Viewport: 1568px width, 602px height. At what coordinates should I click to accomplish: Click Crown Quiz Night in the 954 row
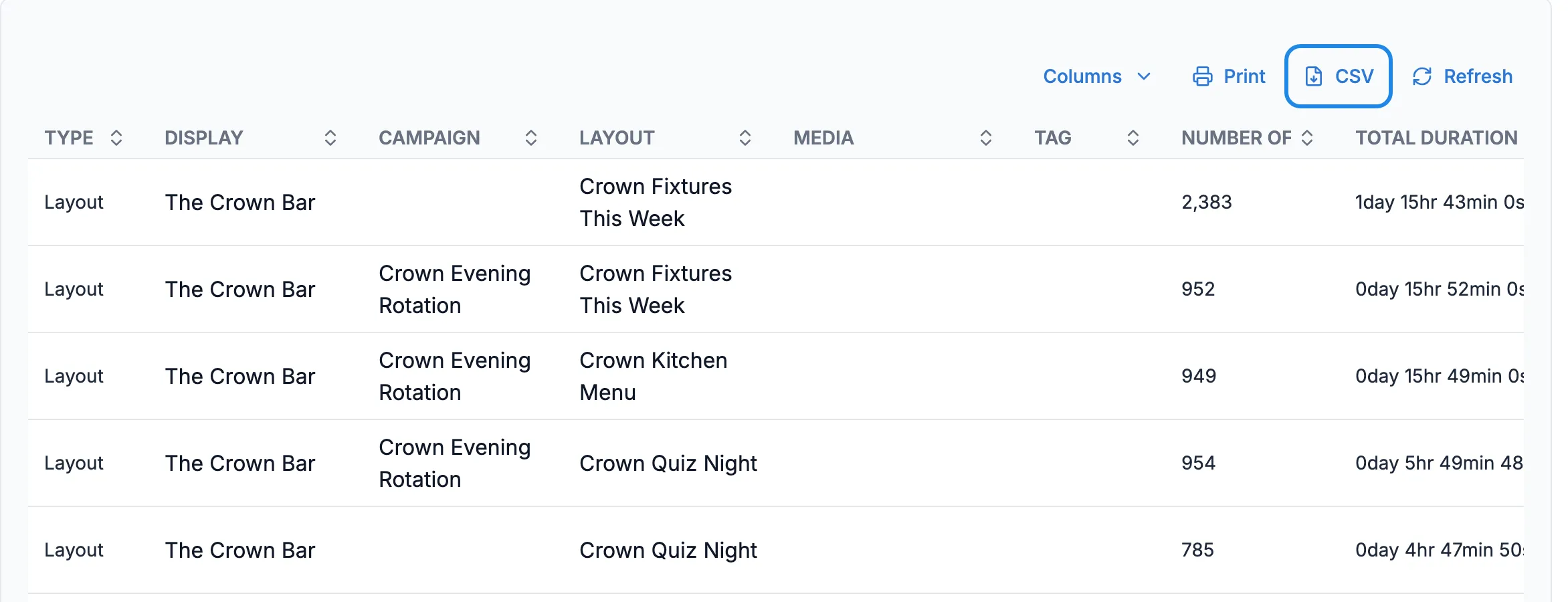click(x=668, y=463)
